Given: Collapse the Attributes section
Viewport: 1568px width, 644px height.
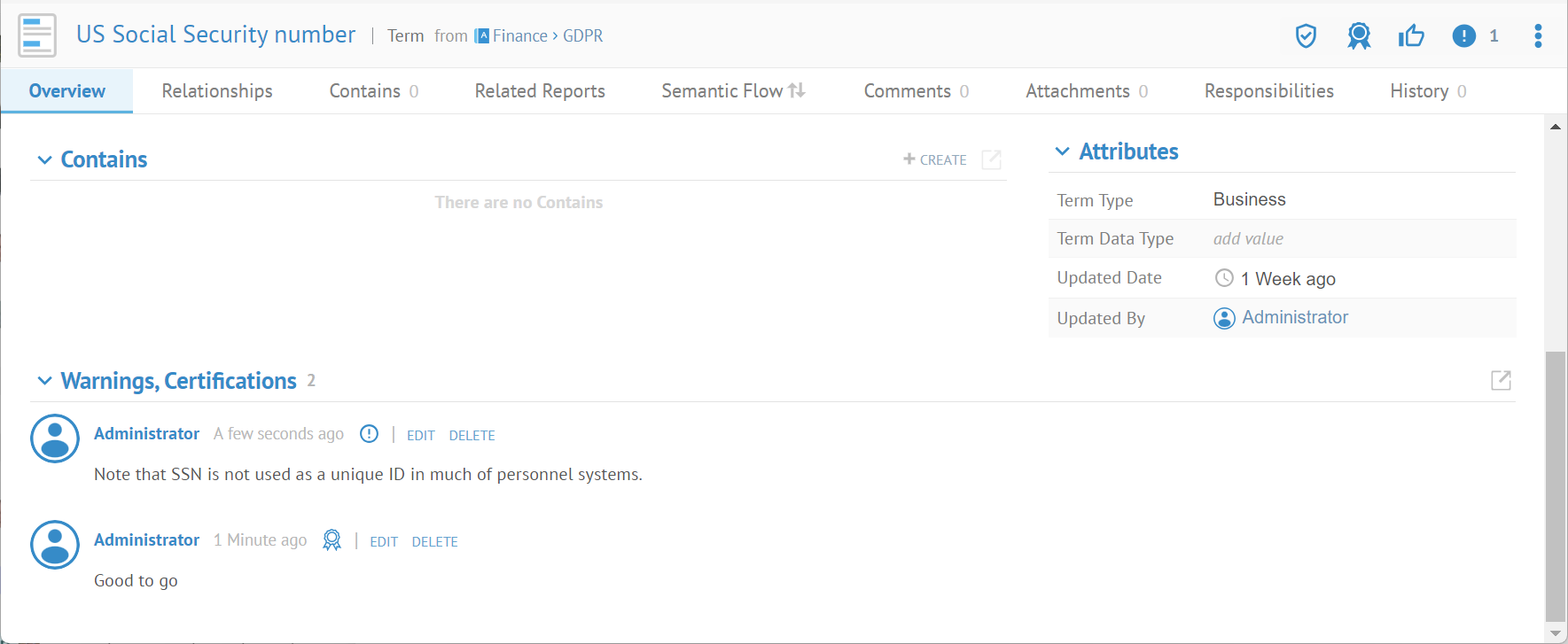Looking at the screenshot, I should pyautogui.click(x=1062, y=151).
